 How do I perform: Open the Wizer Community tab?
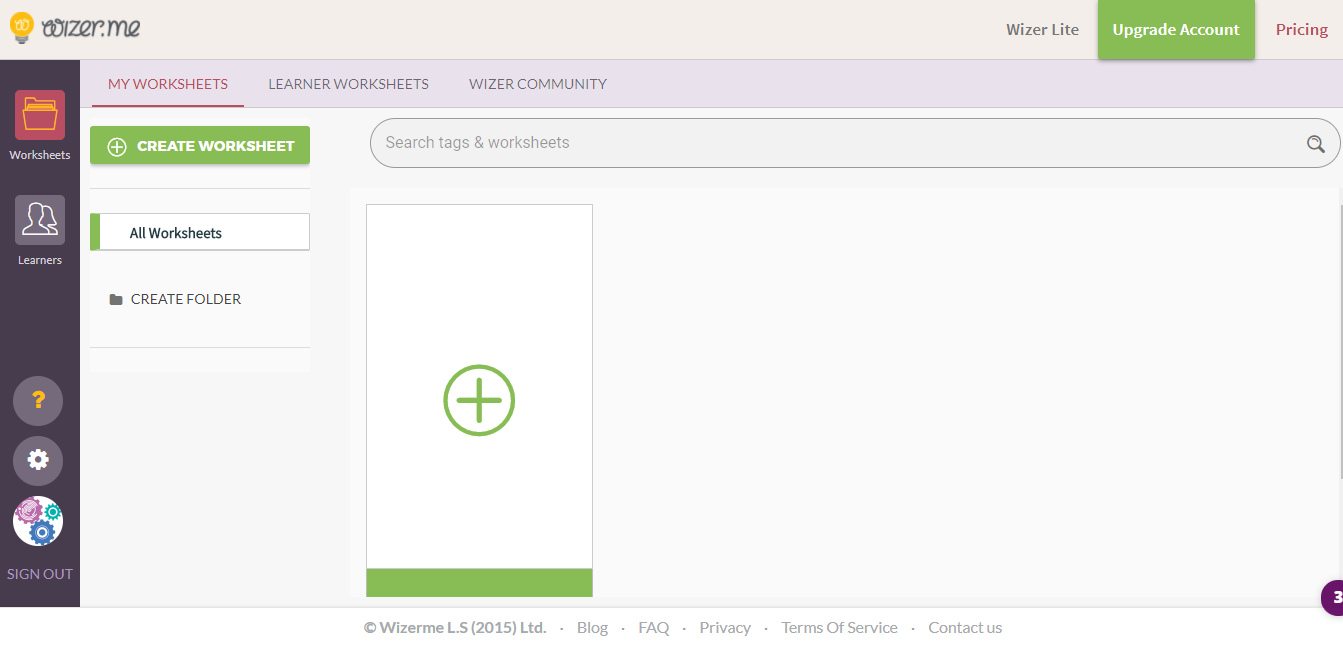pos(538,84)
